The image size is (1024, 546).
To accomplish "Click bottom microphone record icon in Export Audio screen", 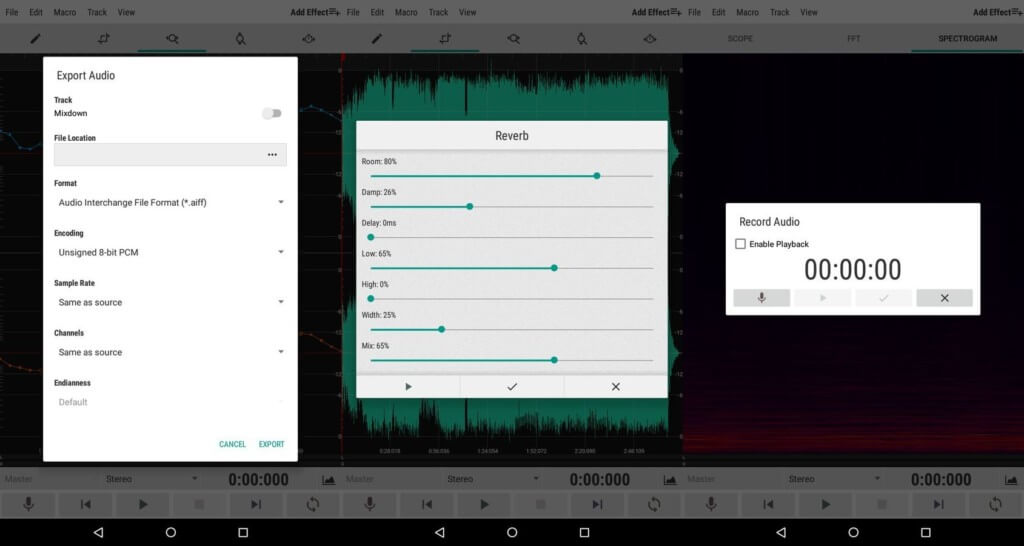I will point(28,504).
